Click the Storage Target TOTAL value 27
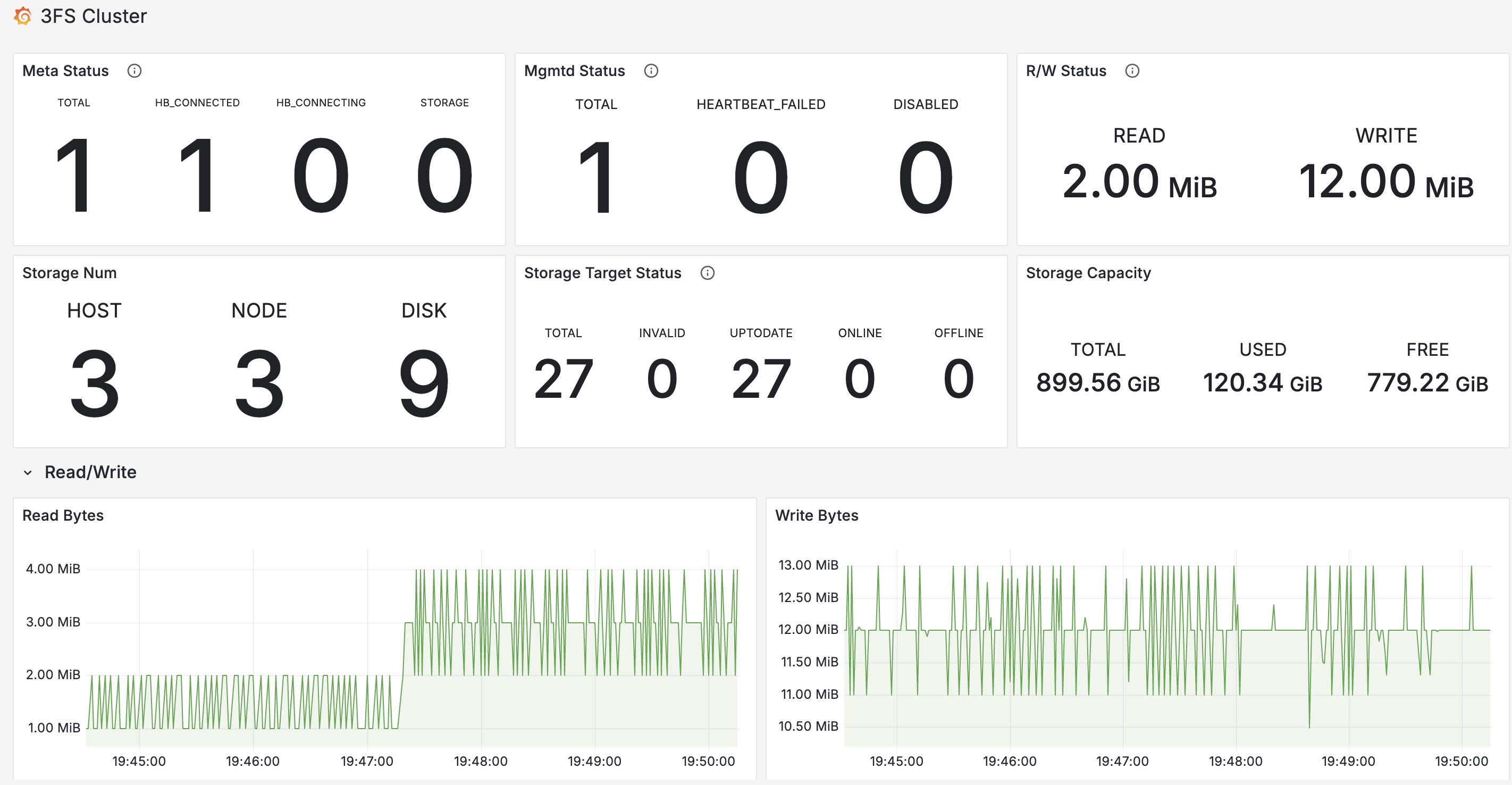The width and height of the screenshot is (1512, 785). click(x=563, y=379)
